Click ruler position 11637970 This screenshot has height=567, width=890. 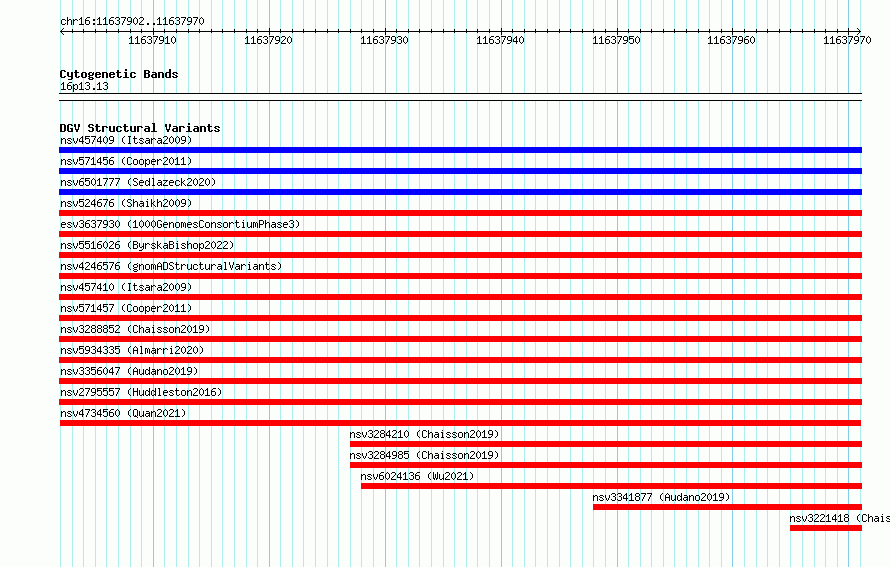pos(847,40)
